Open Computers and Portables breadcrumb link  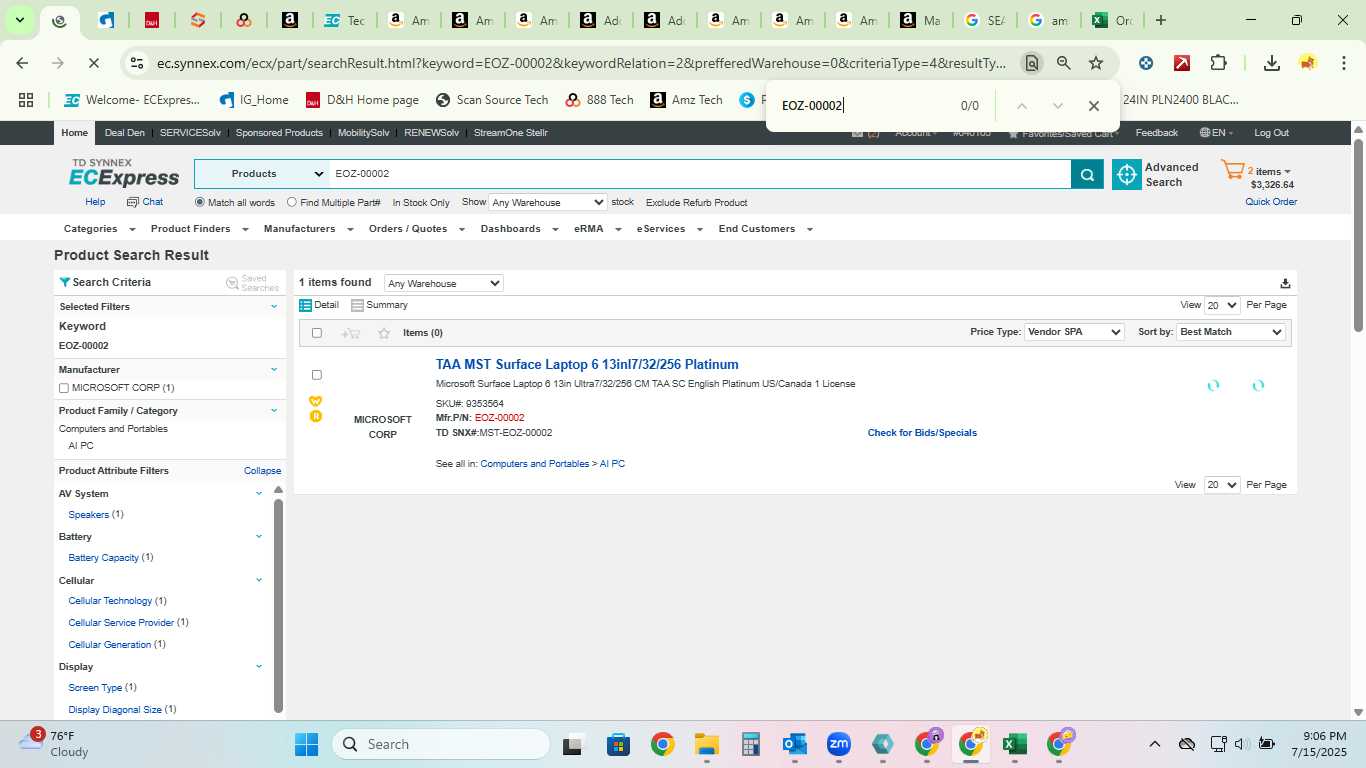tap(535, 464)
